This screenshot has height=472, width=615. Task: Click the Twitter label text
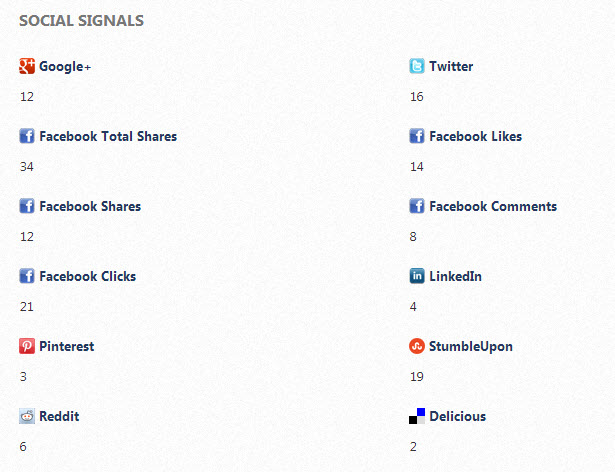pos(451,67)
